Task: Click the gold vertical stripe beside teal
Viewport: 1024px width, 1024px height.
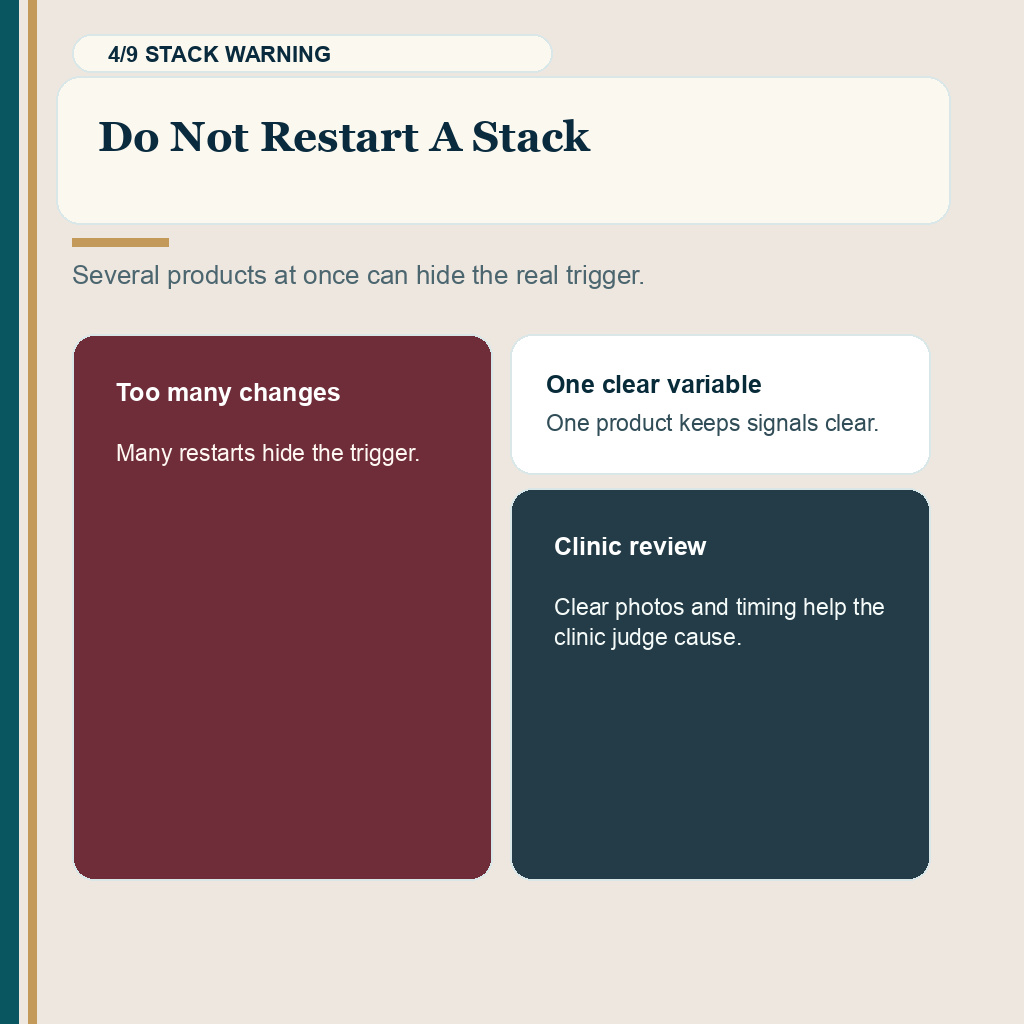Action: [x=32, y=512]
